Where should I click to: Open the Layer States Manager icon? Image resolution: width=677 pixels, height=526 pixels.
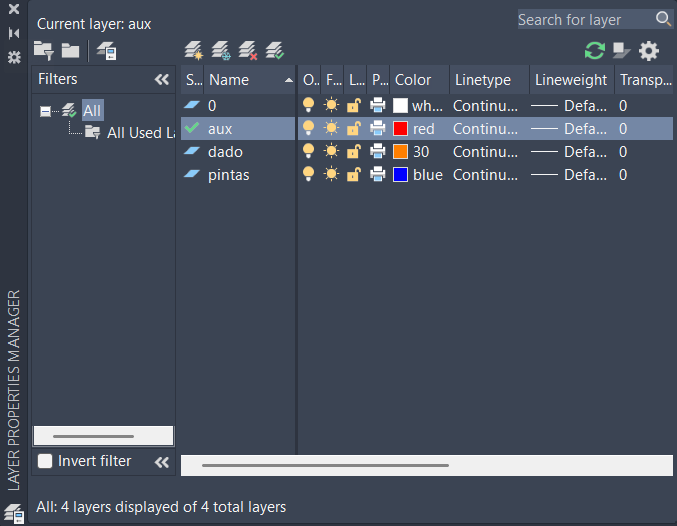(106, 50)
